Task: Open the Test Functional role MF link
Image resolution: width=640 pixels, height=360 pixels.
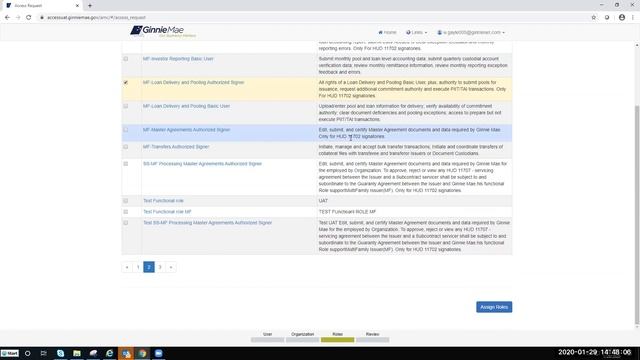Action: coord(167,212)
